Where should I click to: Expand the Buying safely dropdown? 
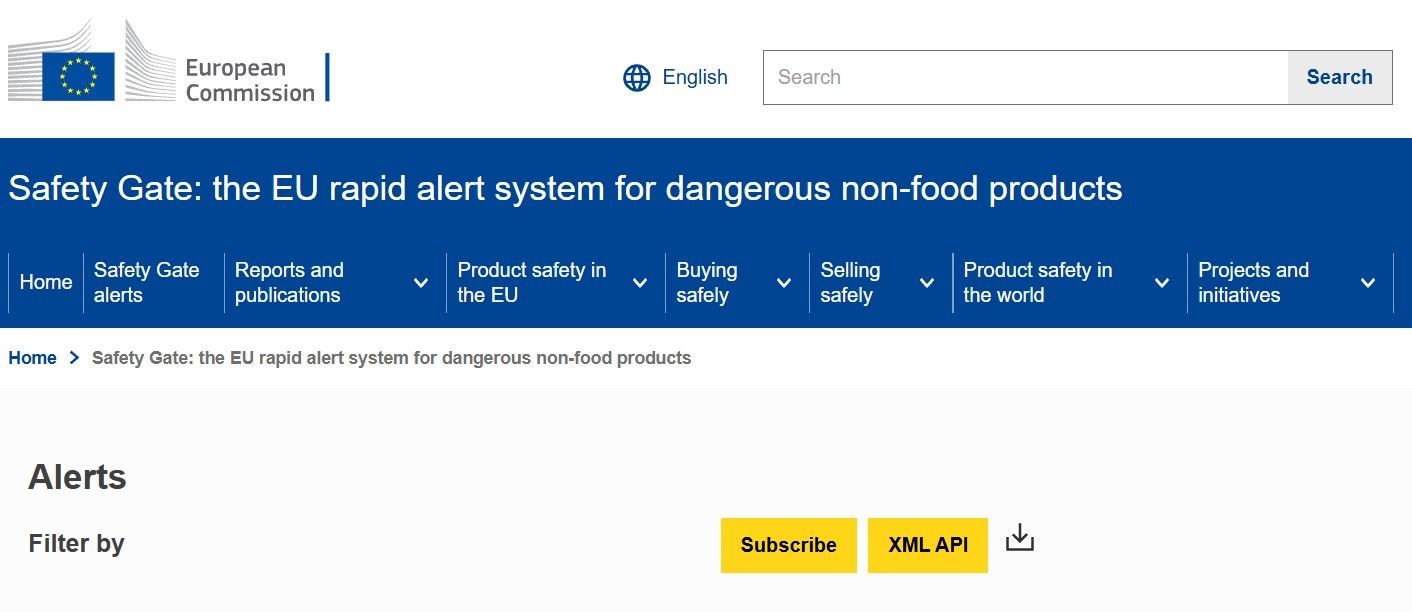pyautogui.click(x=784, y=283)
